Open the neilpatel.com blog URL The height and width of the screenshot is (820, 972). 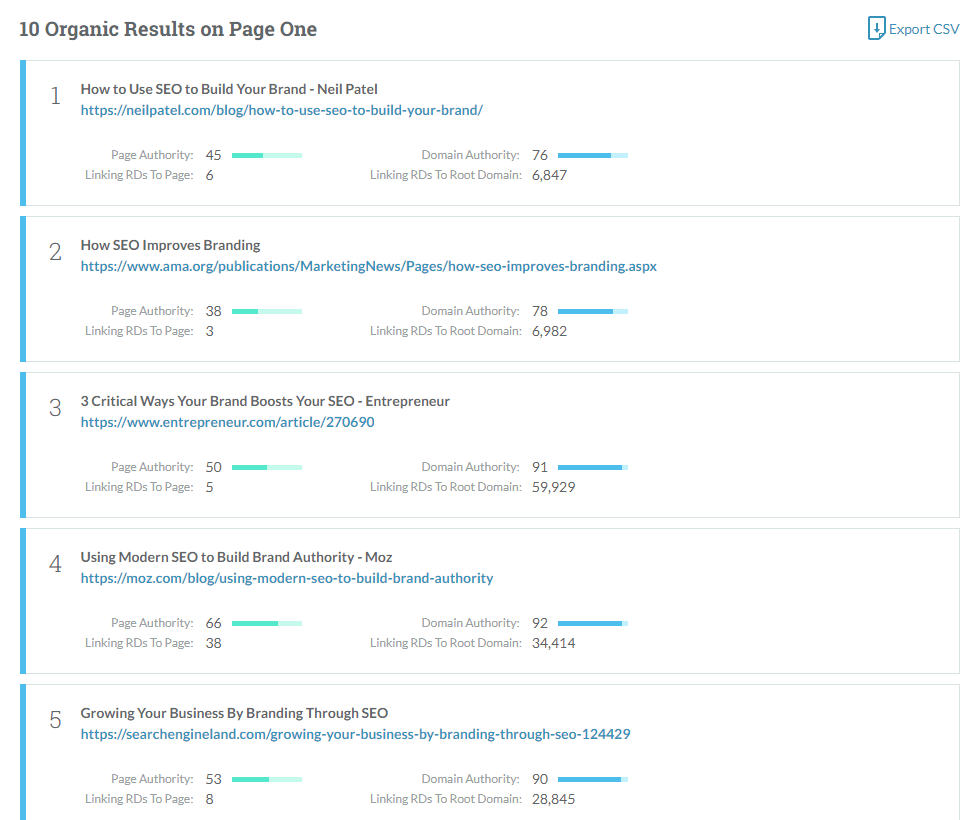[x=281, y=110]
